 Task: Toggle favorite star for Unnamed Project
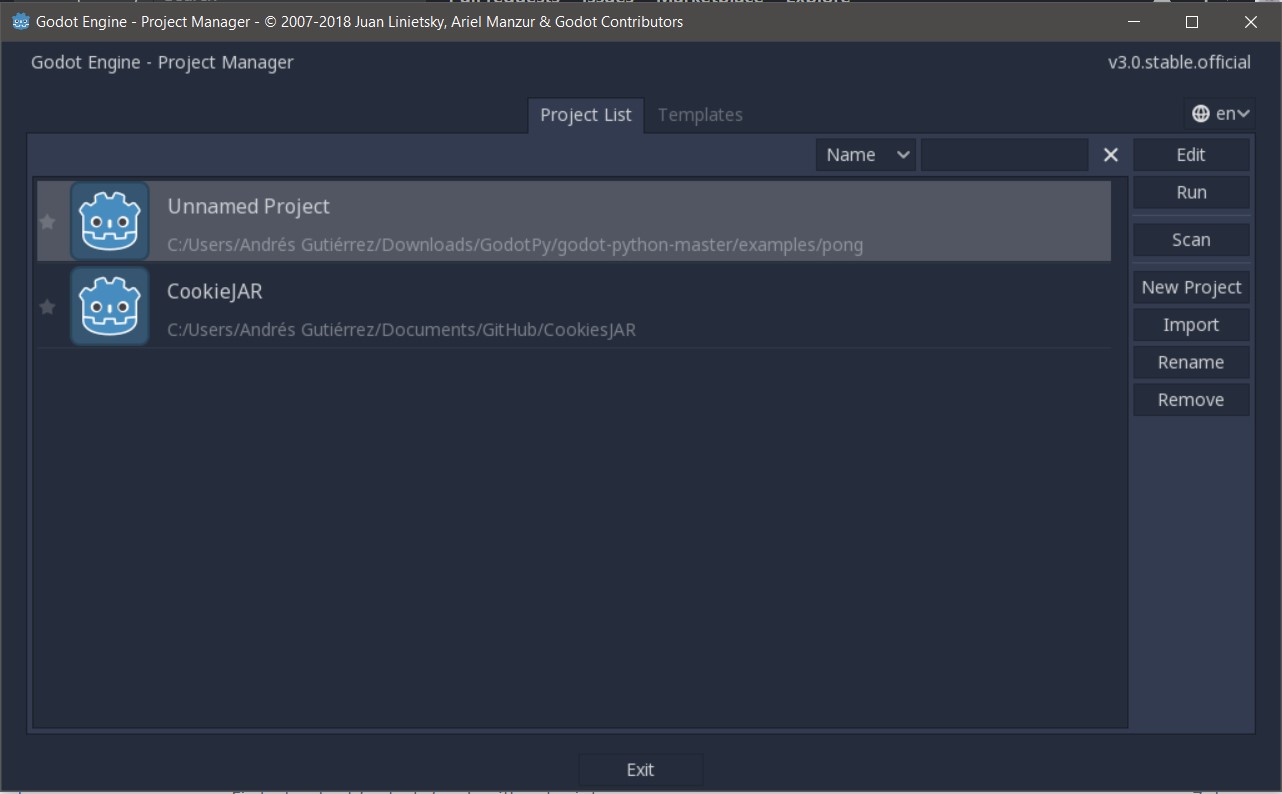tap(47, 222)
